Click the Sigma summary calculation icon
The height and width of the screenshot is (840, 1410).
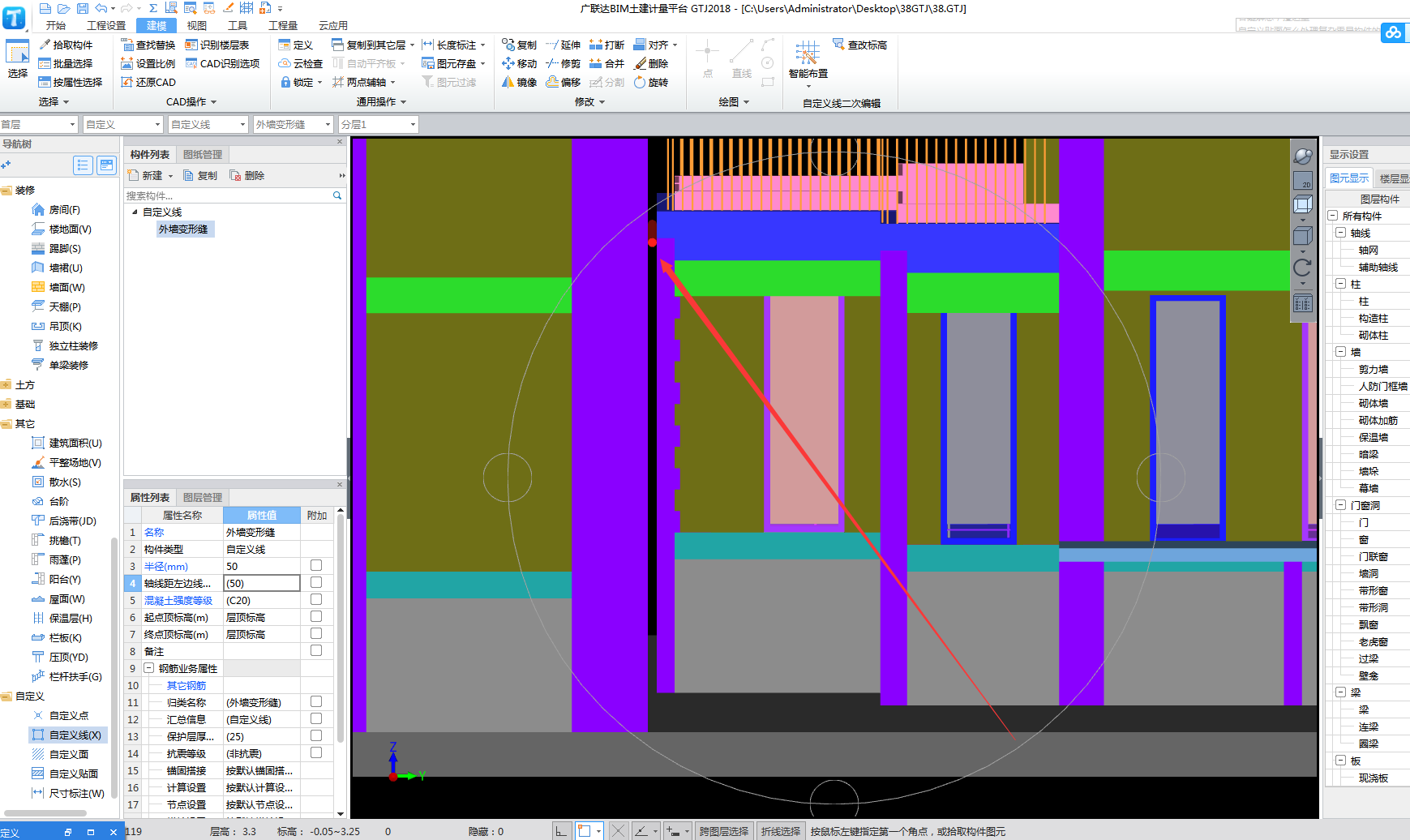click(152, 8)
